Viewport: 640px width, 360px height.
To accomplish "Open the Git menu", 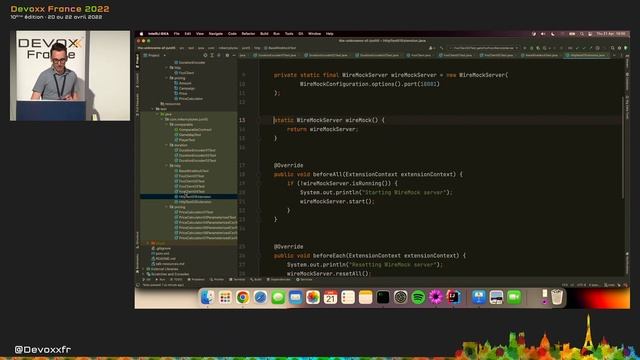I will click(300, 34).
